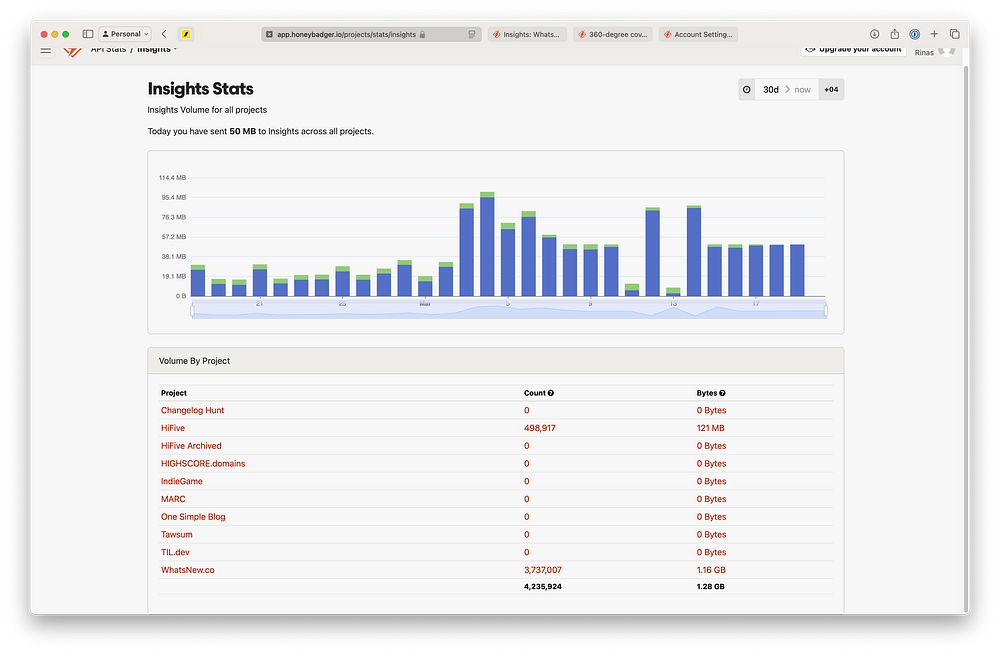
Task: Open the Insights breadcrumb dropdown
Action: pyautogui.click(x=157, y=49)
